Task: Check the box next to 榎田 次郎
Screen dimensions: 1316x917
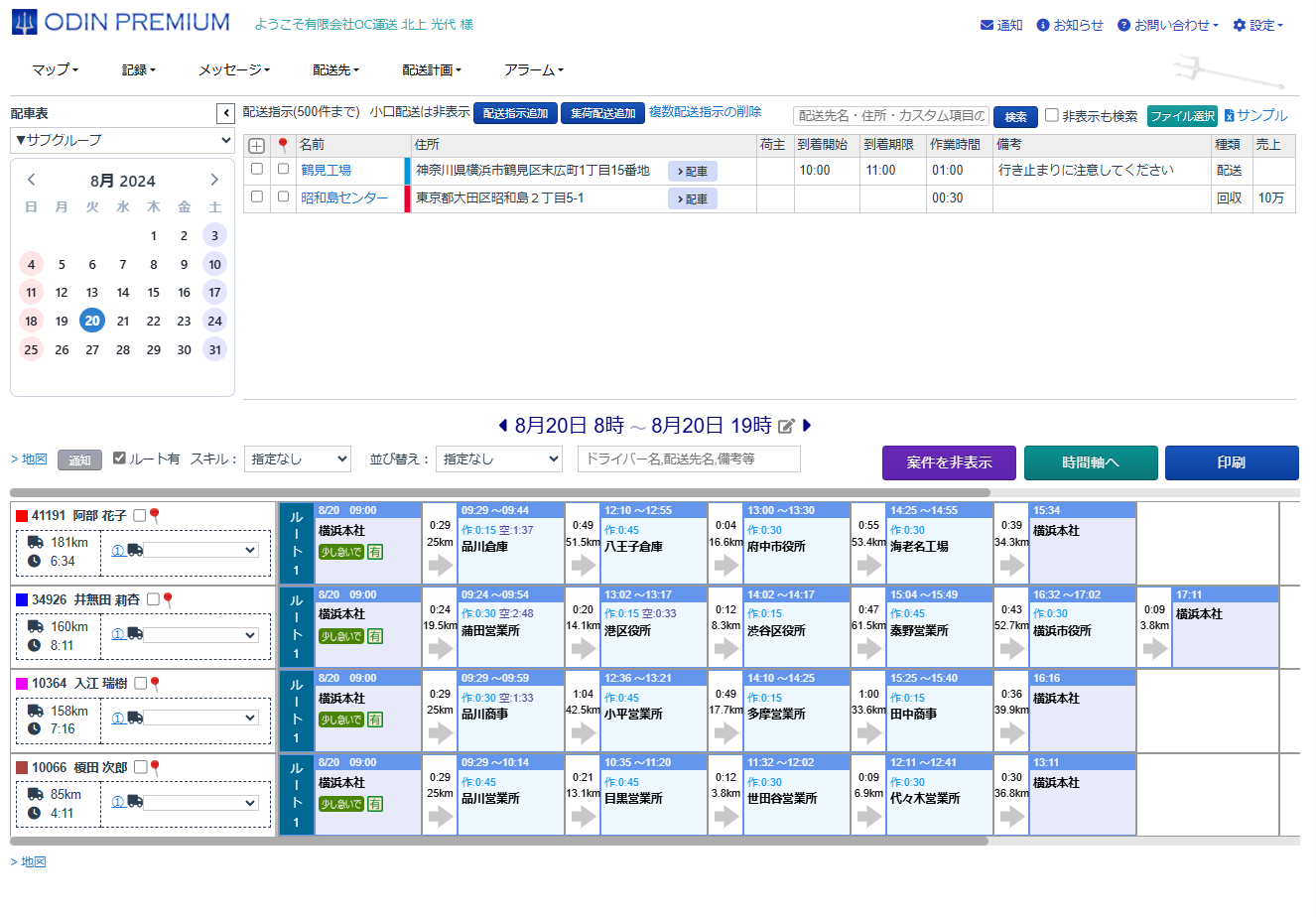Action: (140, 767)
